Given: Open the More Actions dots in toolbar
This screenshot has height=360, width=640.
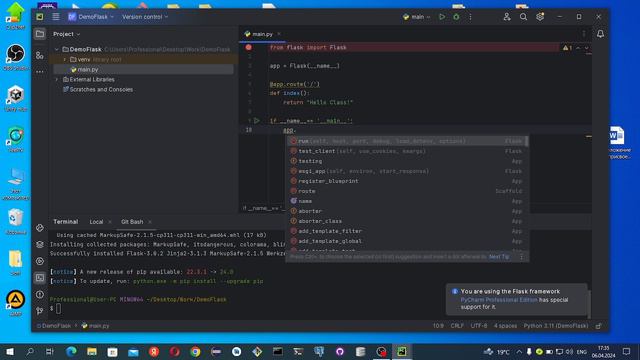Looking at the screenshot, I should coord(470,17).
